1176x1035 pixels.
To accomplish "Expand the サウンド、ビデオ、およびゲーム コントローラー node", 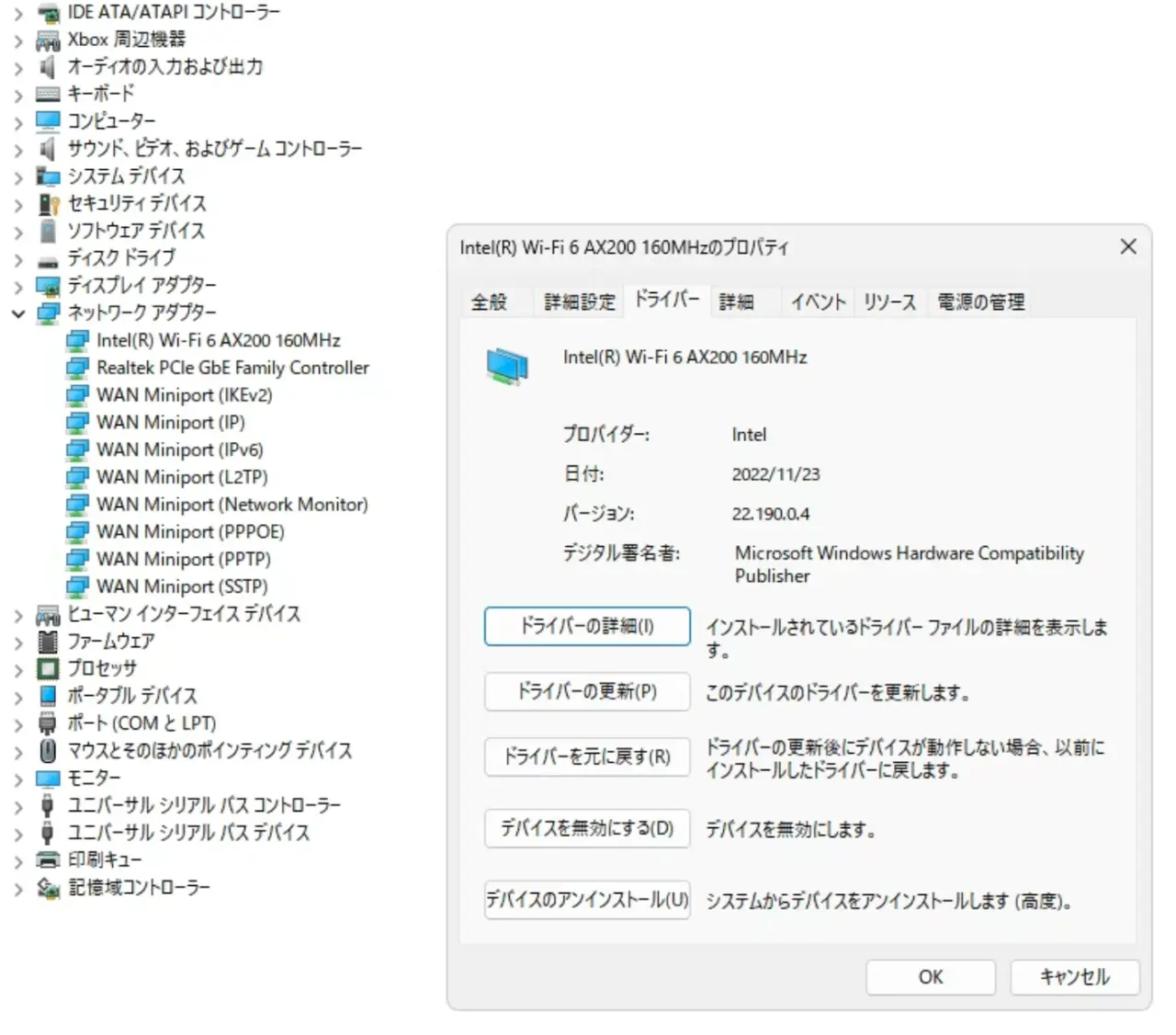I will pos(18,149).
